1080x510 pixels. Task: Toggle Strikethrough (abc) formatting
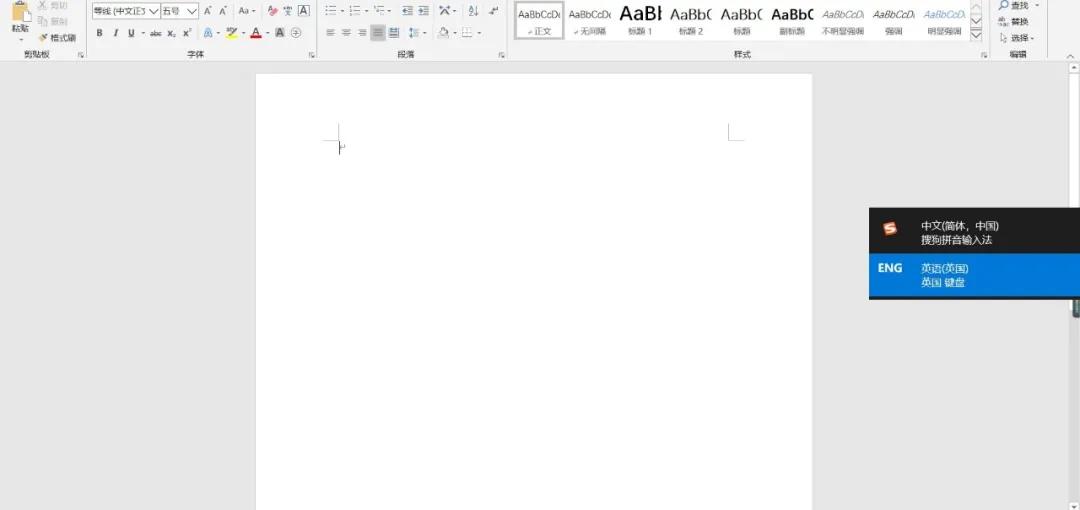tap(156, 33)
